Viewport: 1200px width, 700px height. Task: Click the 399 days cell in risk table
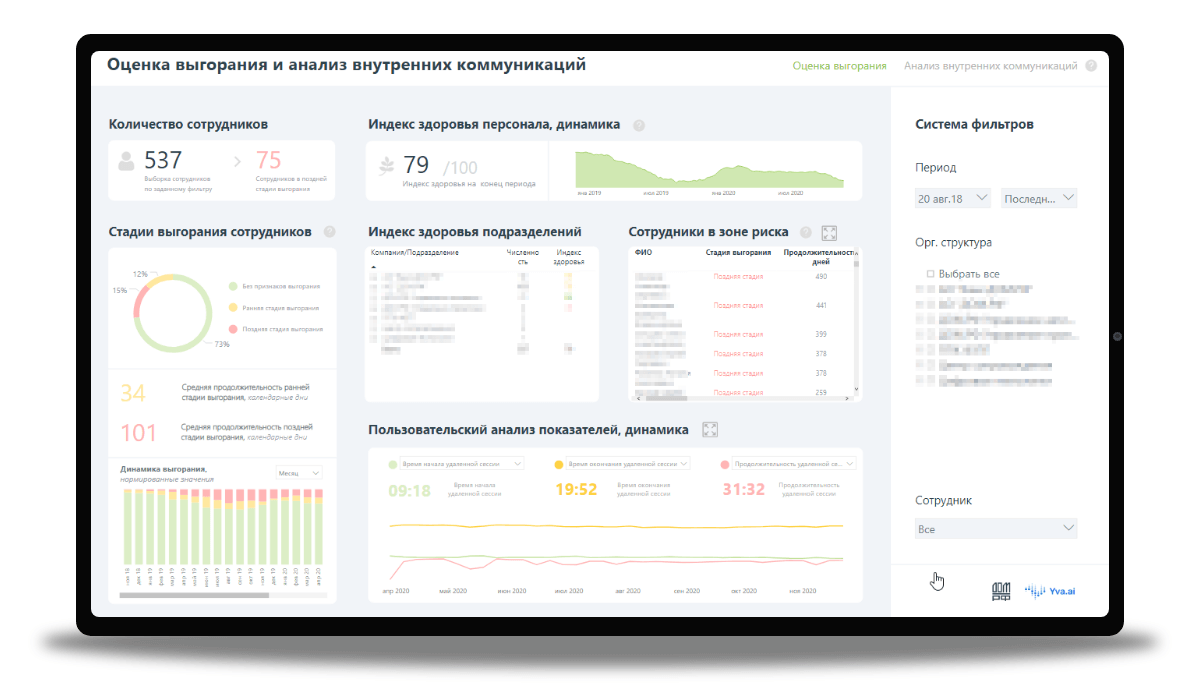click(821, 334)
